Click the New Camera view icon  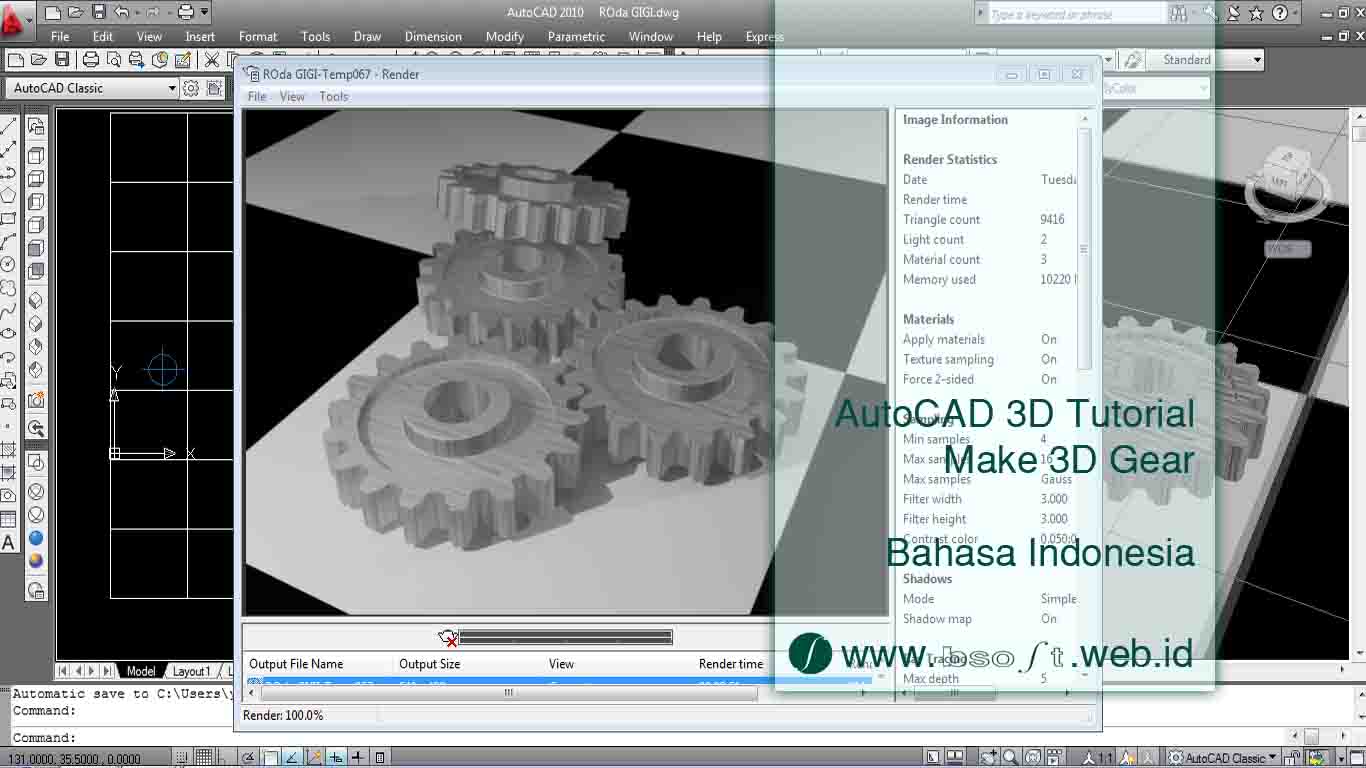pos(36,400)
